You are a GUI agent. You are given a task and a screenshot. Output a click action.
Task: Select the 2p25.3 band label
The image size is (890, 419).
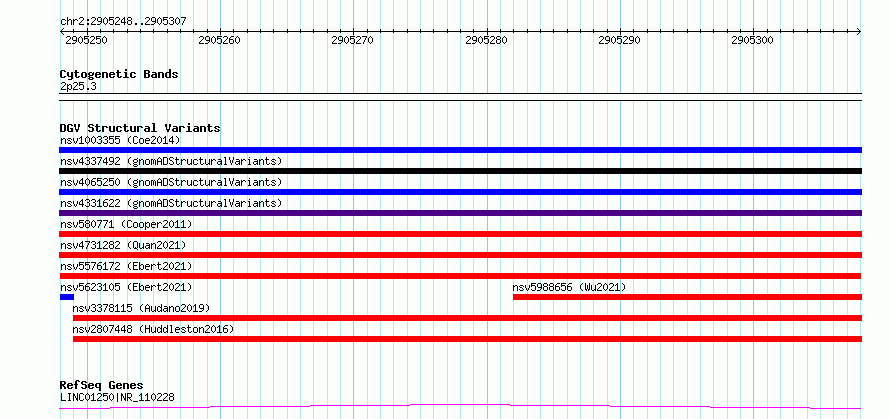coord(78,87)
